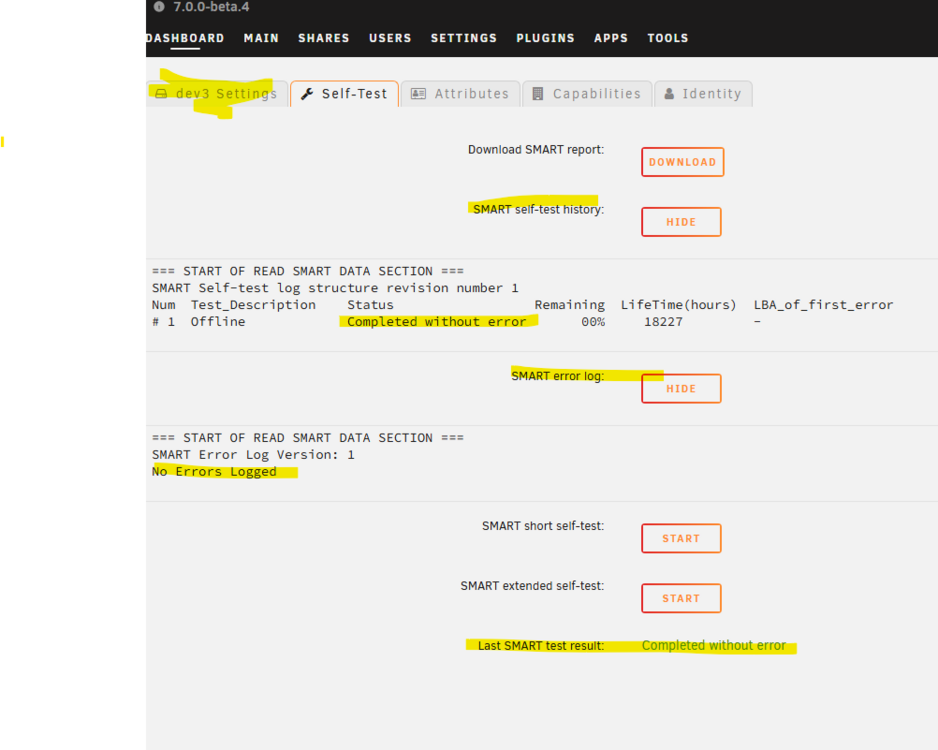Open the Tools page

(x=668, y=38)
